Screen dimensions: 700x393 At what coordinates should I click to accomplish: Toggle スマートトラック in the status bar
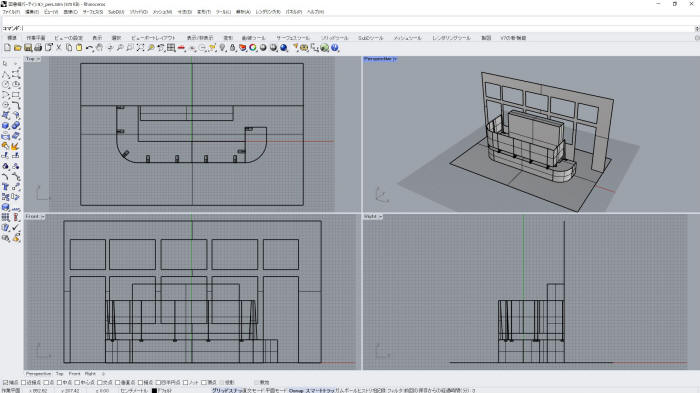[x=320, y=390]
